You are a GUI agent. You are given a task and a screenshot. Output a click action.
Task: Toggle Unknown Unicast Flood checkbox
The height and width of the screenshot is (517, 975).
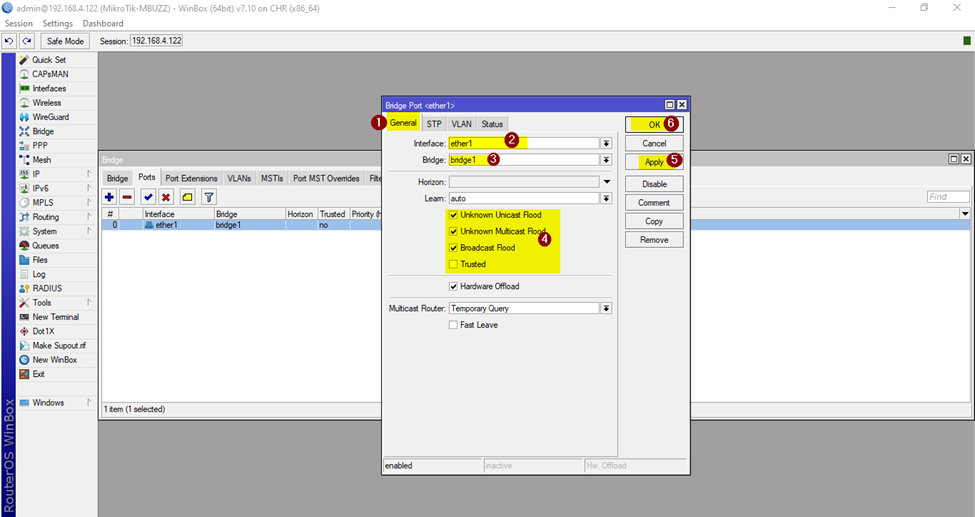coord(453,215)
